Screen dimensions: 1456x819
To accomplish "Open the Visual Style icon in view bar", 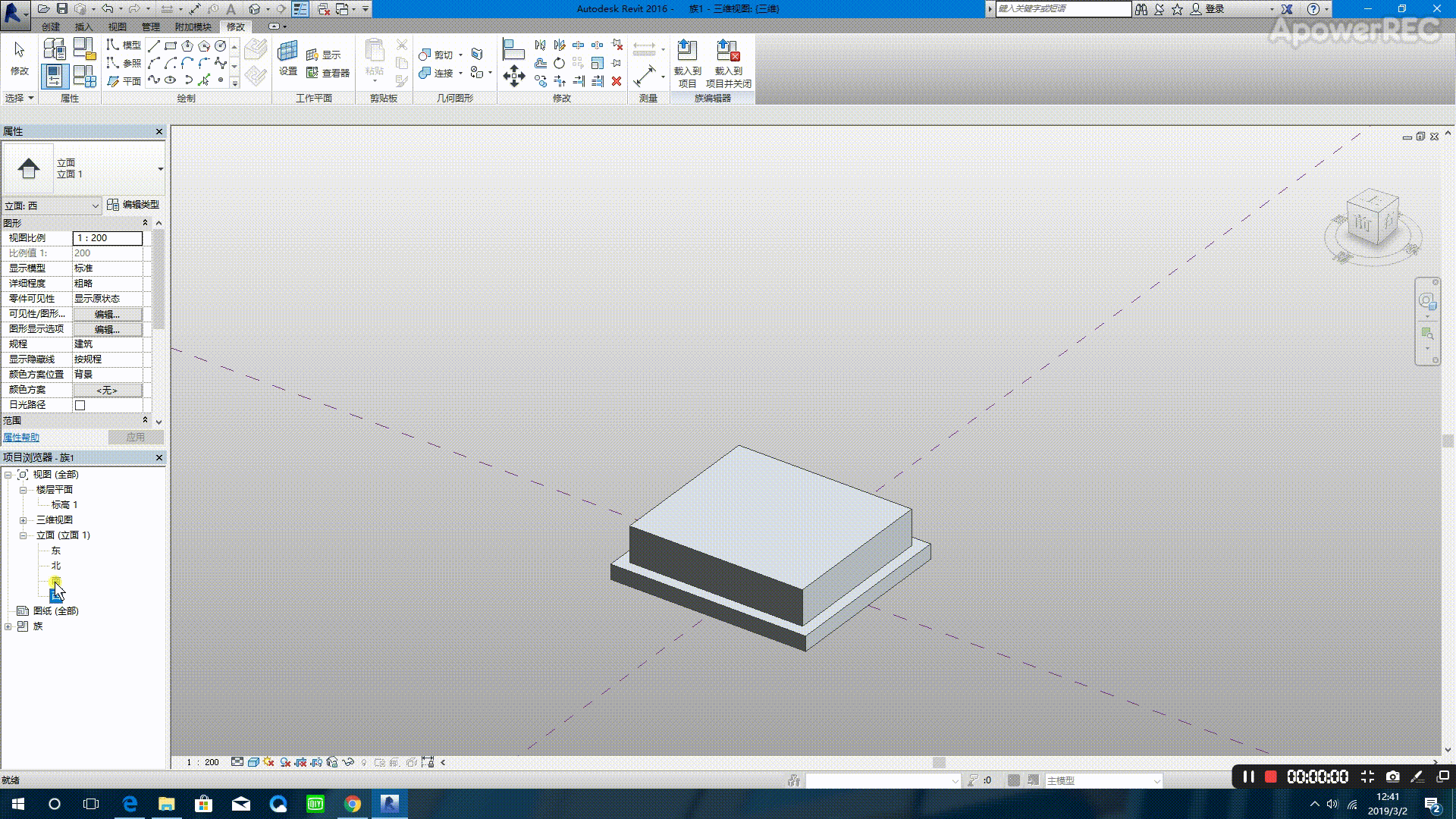I will (x=253, y=762).
